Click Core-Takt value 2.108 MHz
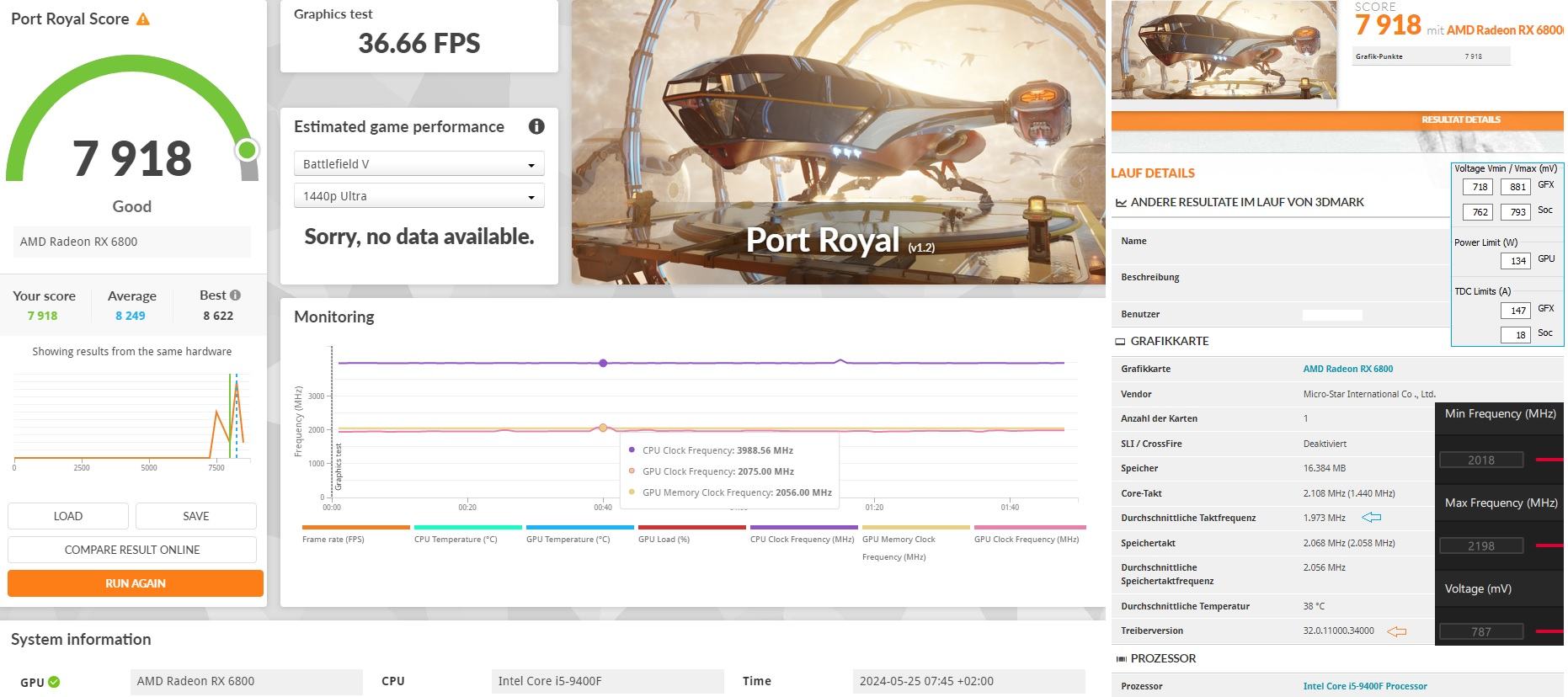Viewport: 1568px width, 697px height. (x=1348, y=493)
